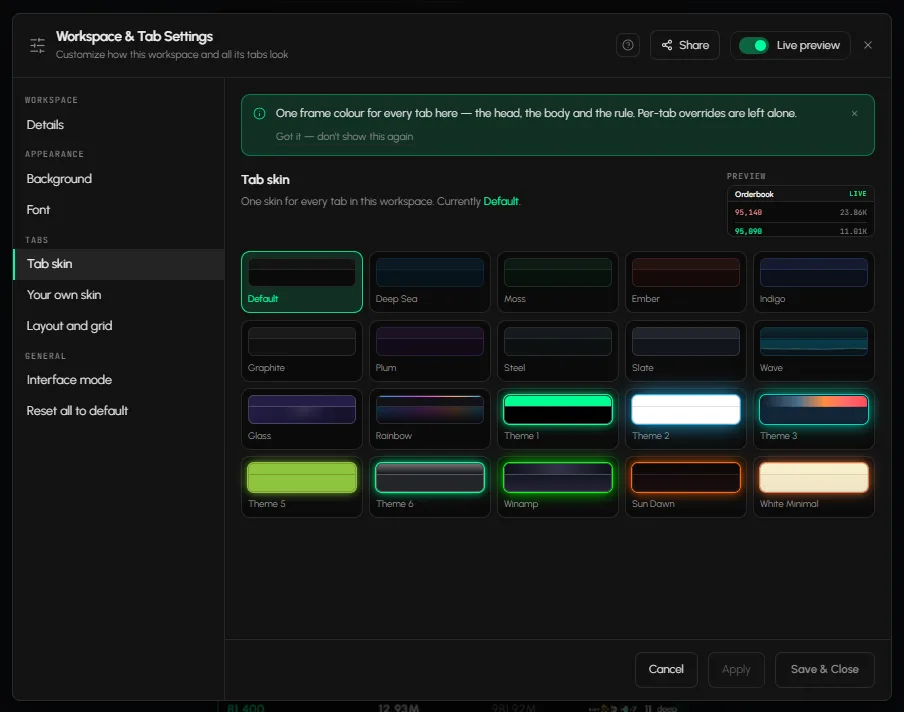Click the info icon in green banner
904x712 pixels.
259,114
